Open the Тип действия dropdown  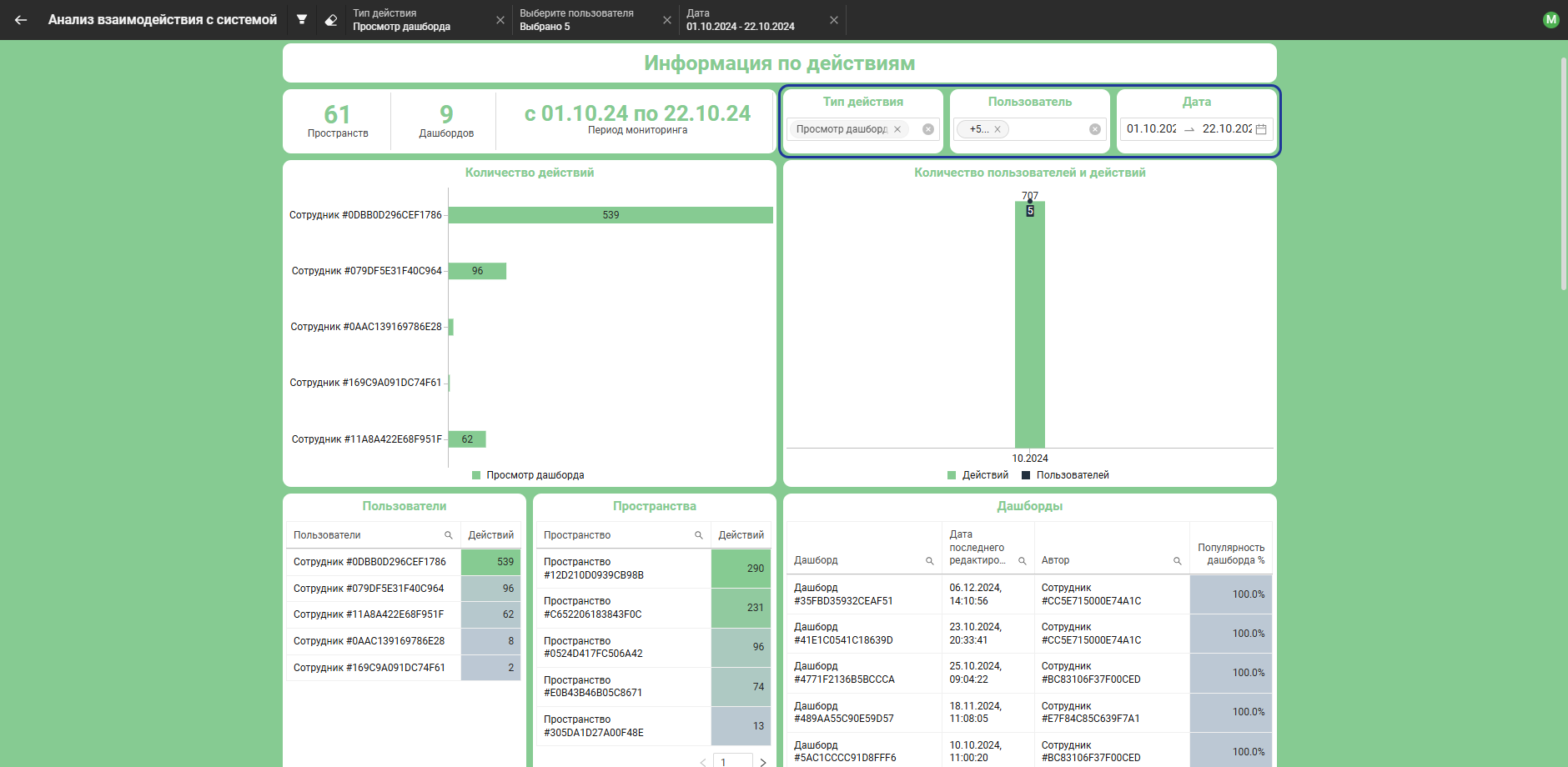coord(863,129)
